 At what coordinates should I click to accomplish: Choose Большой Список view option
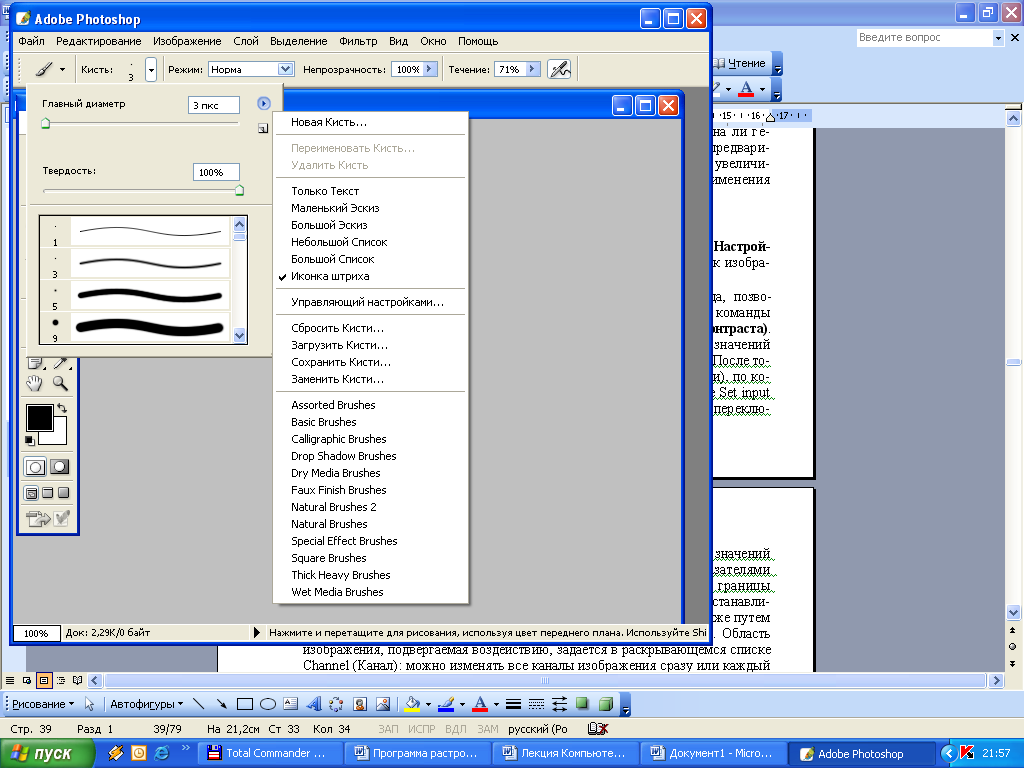pos(370,259)
